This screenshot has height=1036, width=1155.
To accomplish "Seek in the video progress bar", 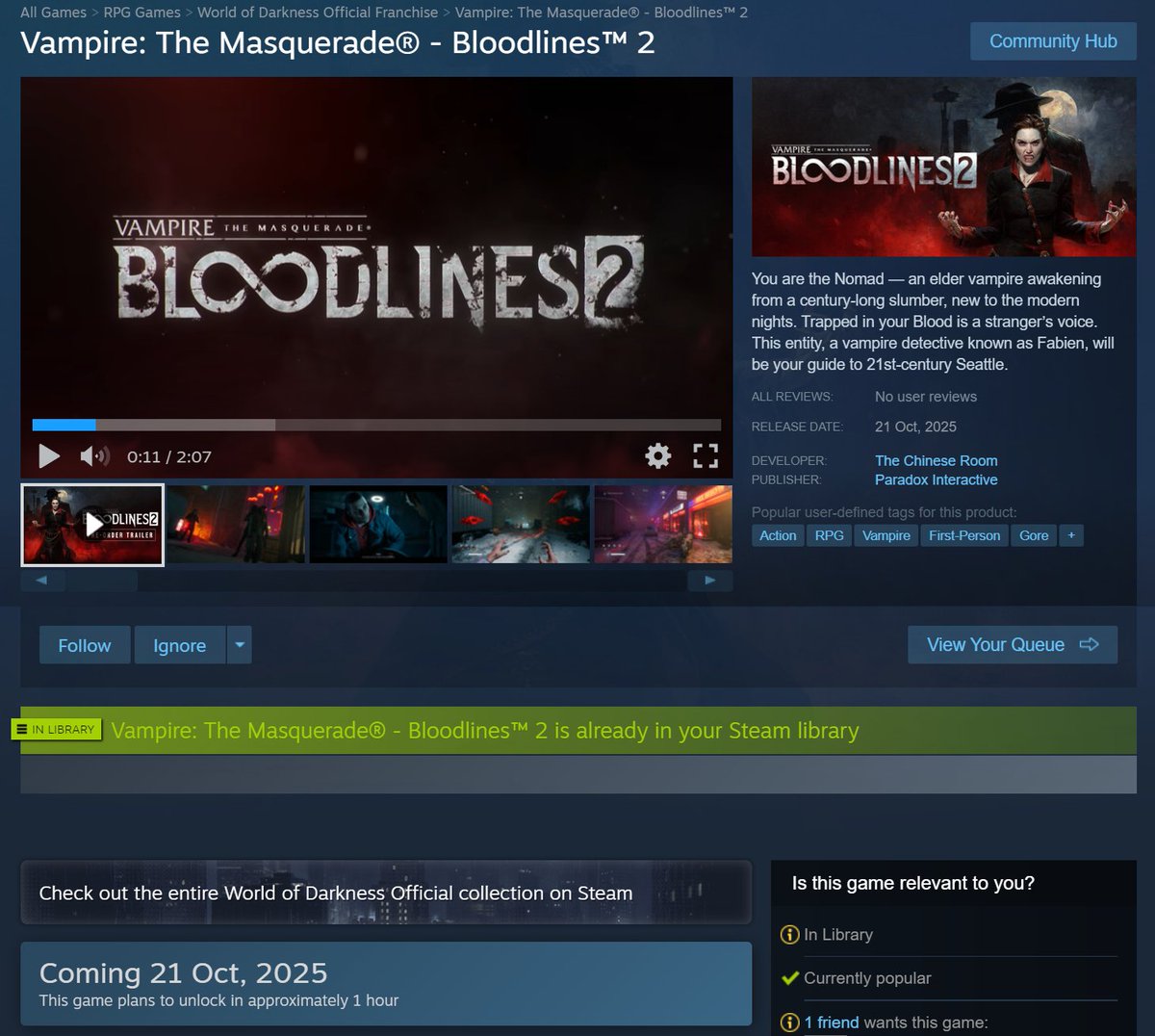I will [x=376, y=425].
